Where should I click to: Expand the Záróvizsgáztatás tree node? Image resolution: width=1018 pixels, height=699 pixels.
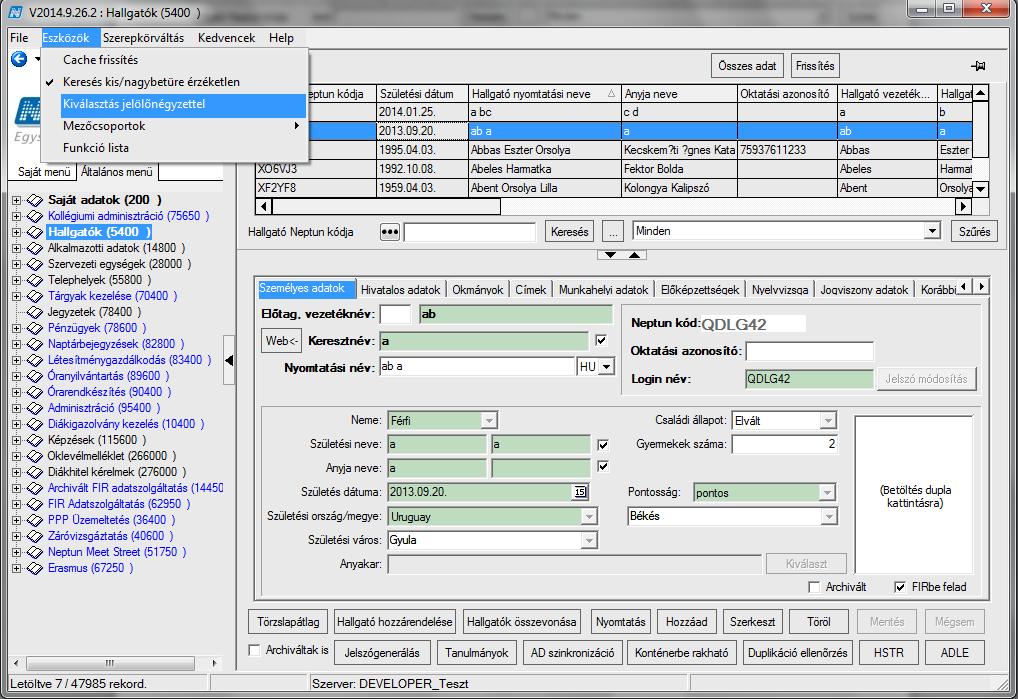tap(16, 536)
